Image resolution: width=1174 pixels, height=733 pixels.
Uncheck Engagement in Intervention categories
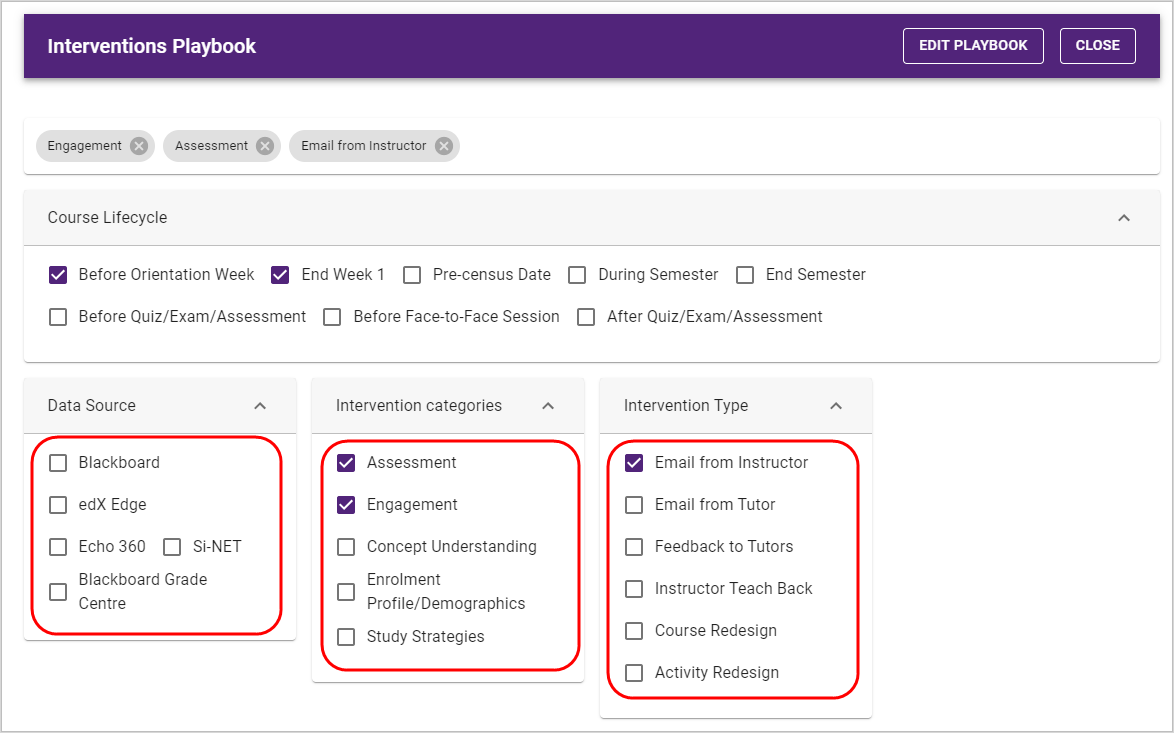point(346,505)
